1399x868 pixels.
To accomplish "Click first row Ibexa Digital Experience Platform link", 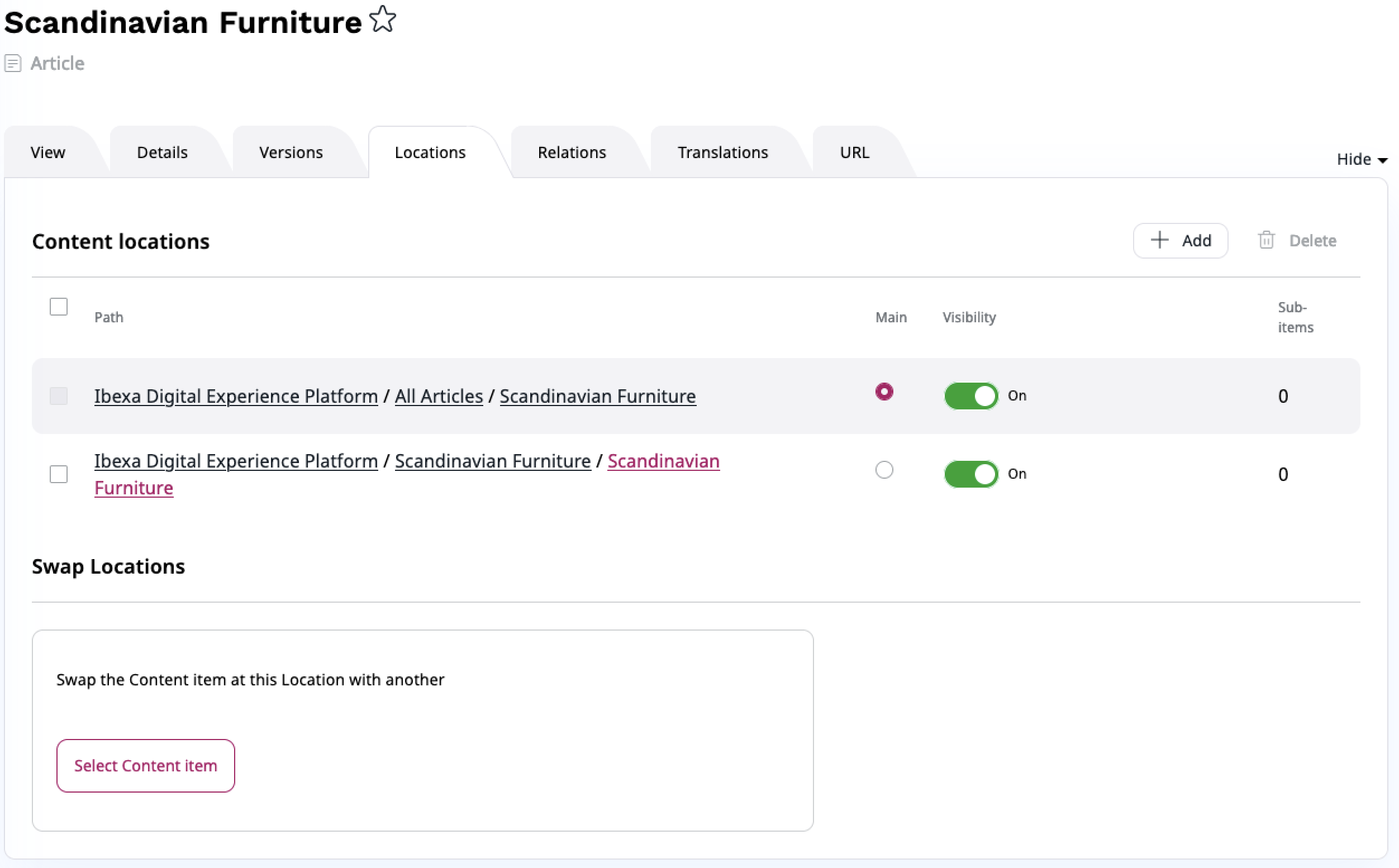I will [236, 396].
